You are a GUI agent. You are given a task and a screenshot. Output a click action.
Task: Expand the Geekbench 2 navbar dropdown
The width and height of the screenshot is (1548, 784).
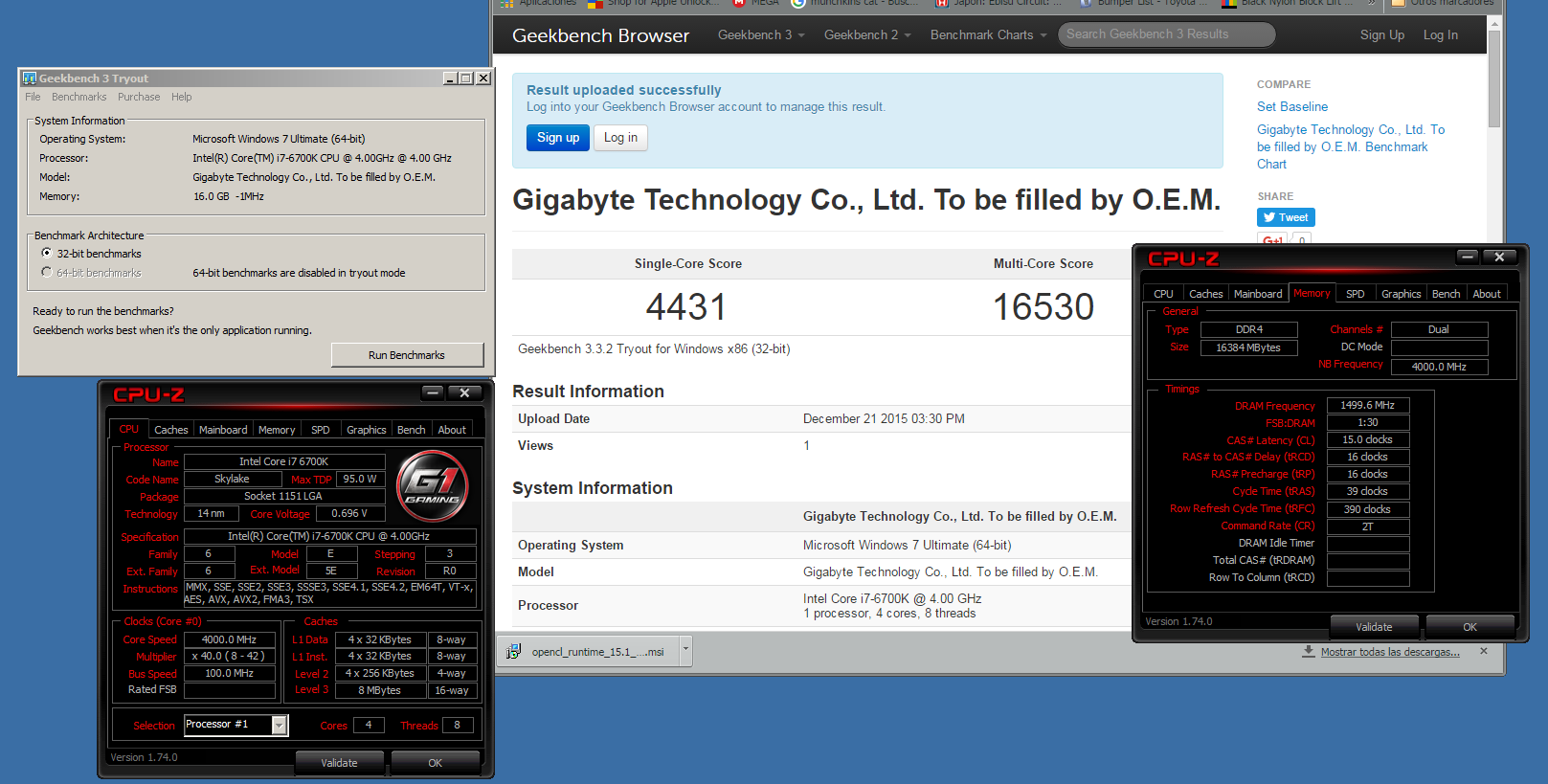tap(867, 34)
